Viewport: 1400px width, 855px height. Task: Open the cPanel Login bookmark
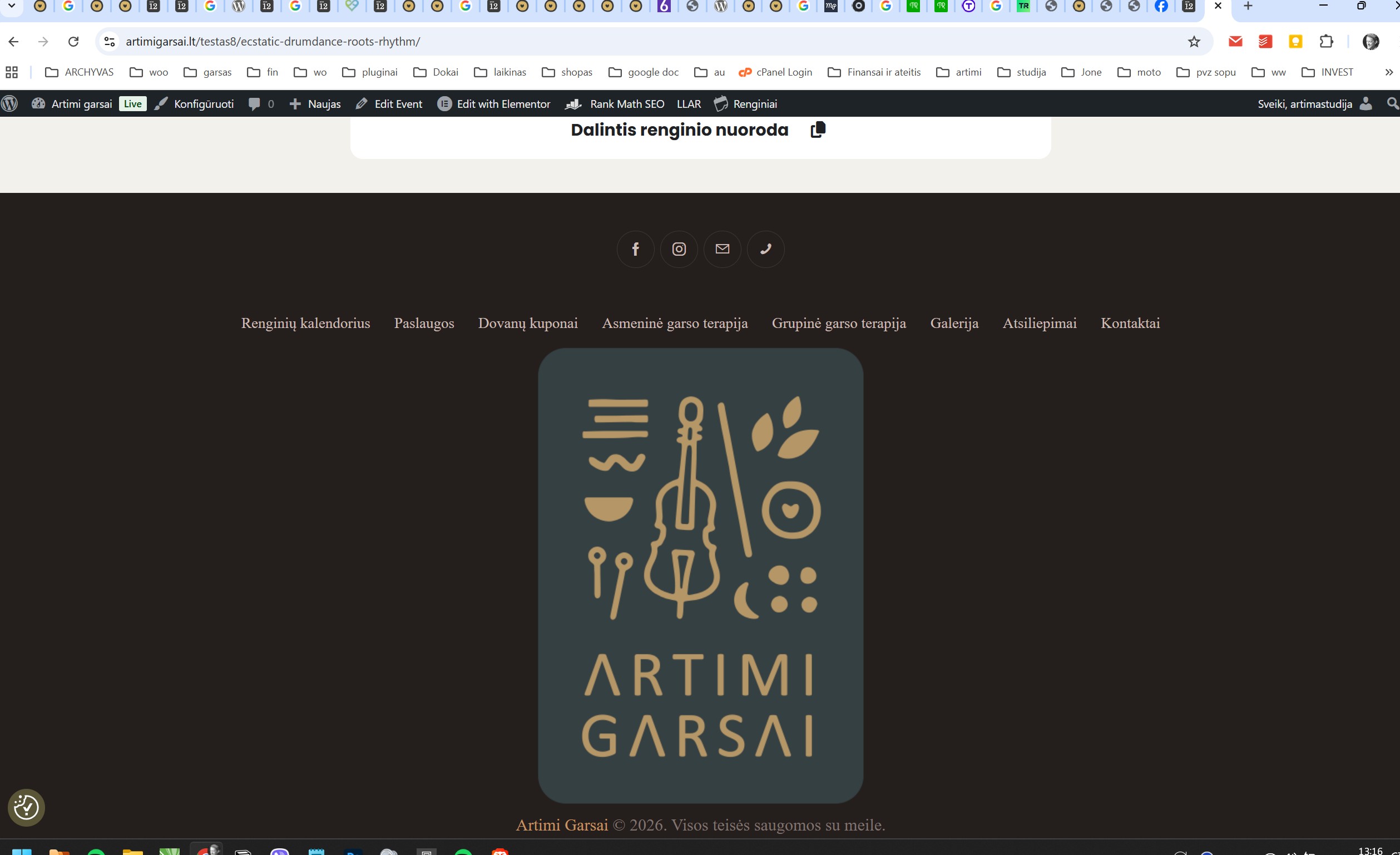click(x=775, y=72)
